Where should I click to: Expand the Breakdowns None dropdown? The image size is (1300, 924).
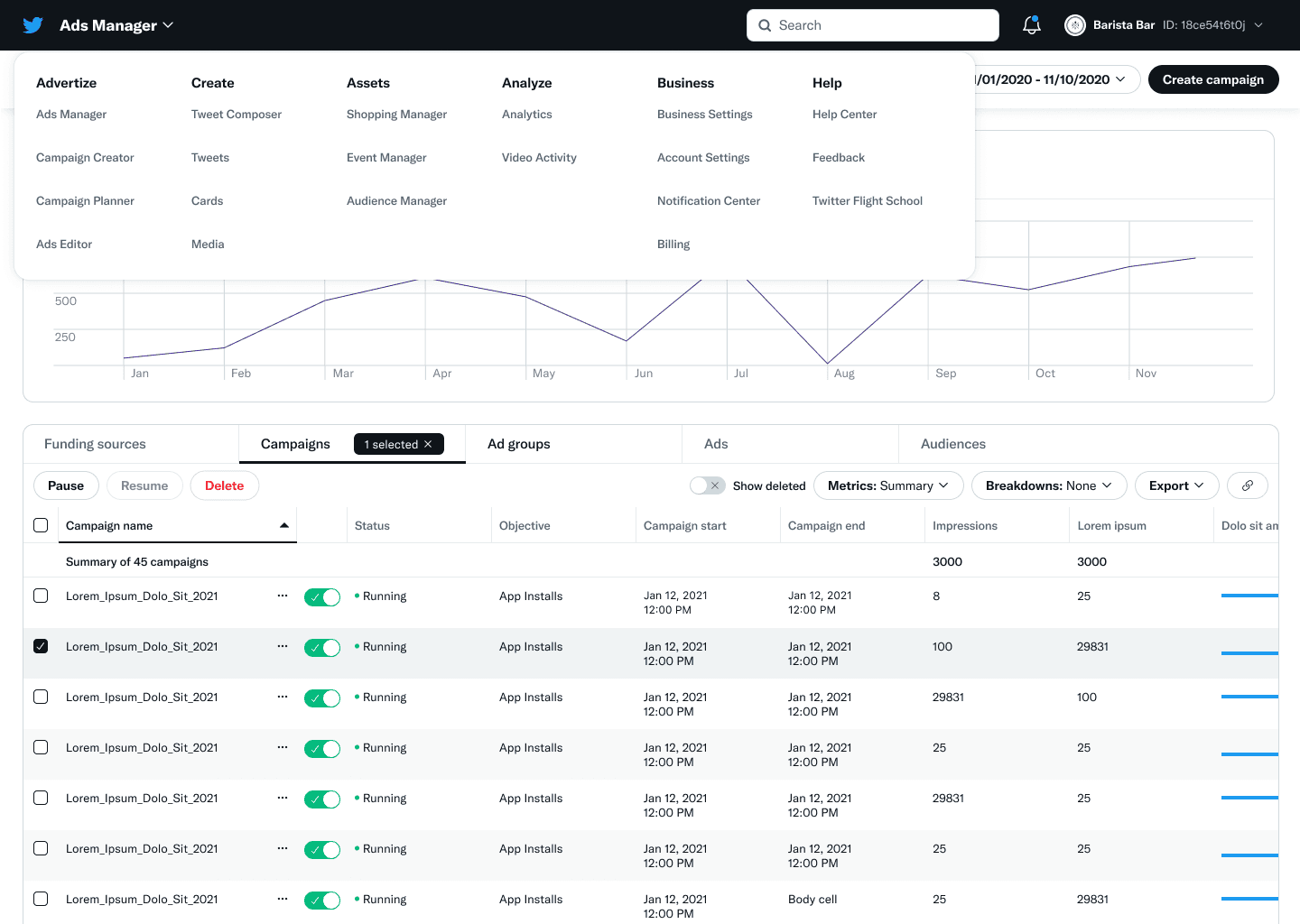tap(1048, 485)
